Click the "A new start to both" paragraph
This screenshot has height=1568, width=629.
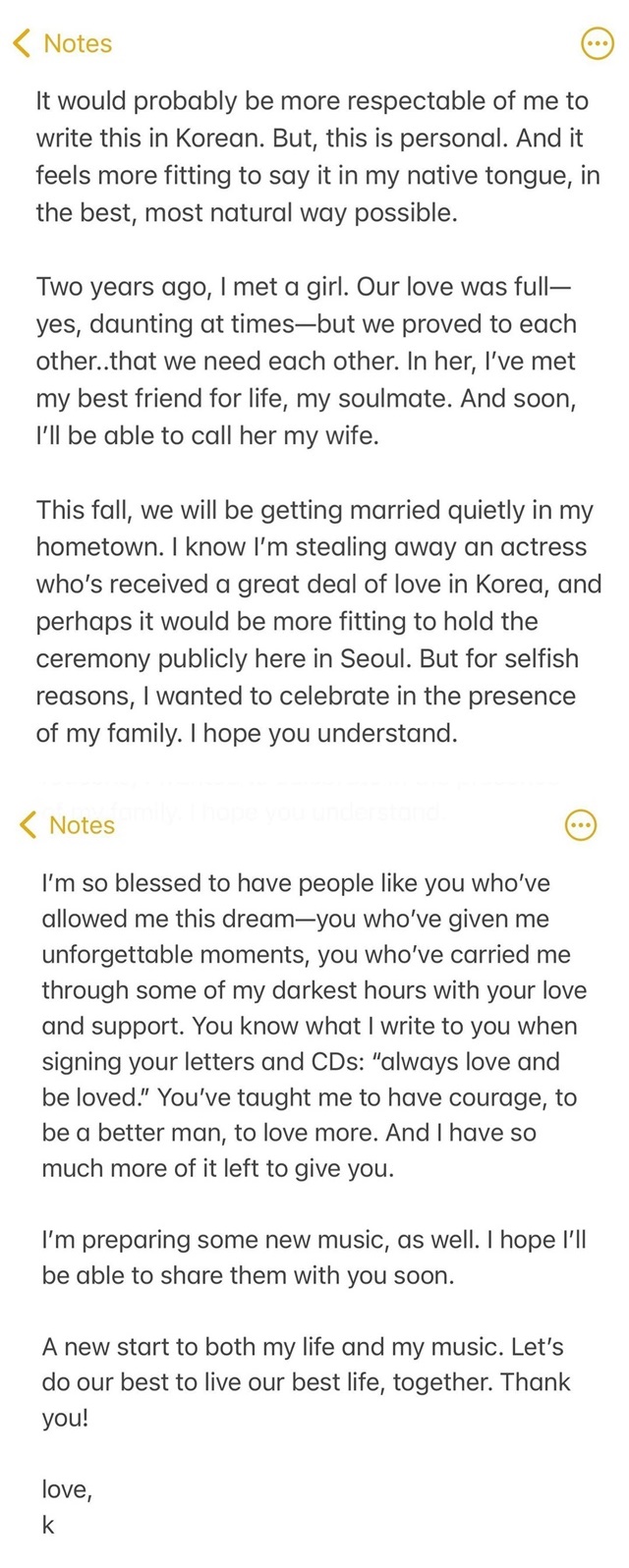(306, 1382)
